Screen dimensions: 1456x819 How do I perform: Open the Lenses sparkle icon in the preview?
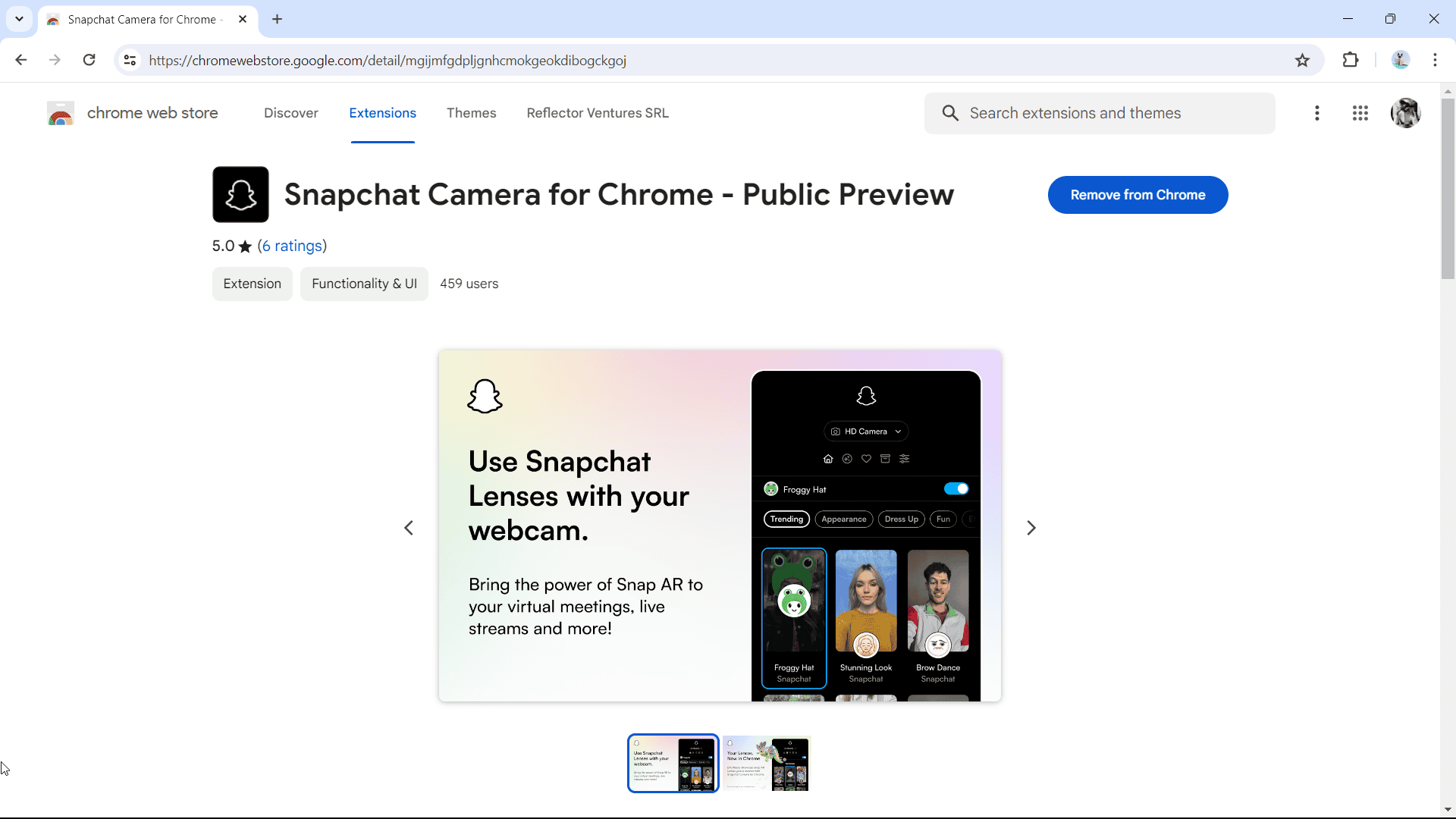coord(848,458)
